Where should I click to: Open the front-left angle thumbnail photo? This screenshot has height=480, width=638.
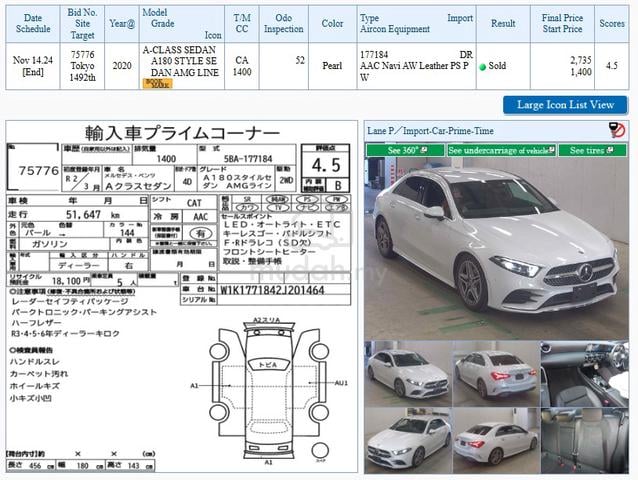tap(408, 373)
